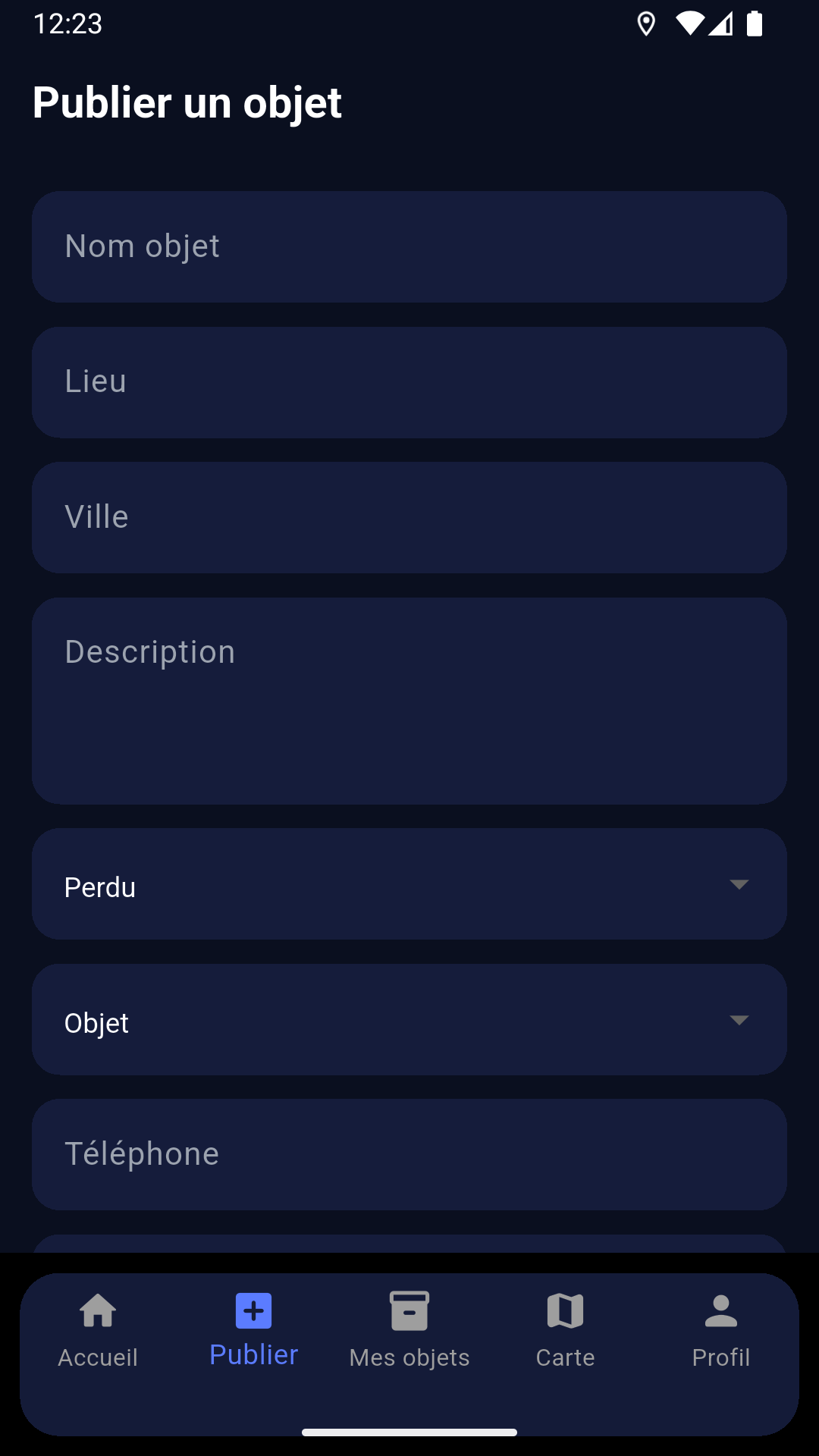Go to the Accueil tab label
The width and height of the screenshot is (819, 1456).
[98, 1357]
